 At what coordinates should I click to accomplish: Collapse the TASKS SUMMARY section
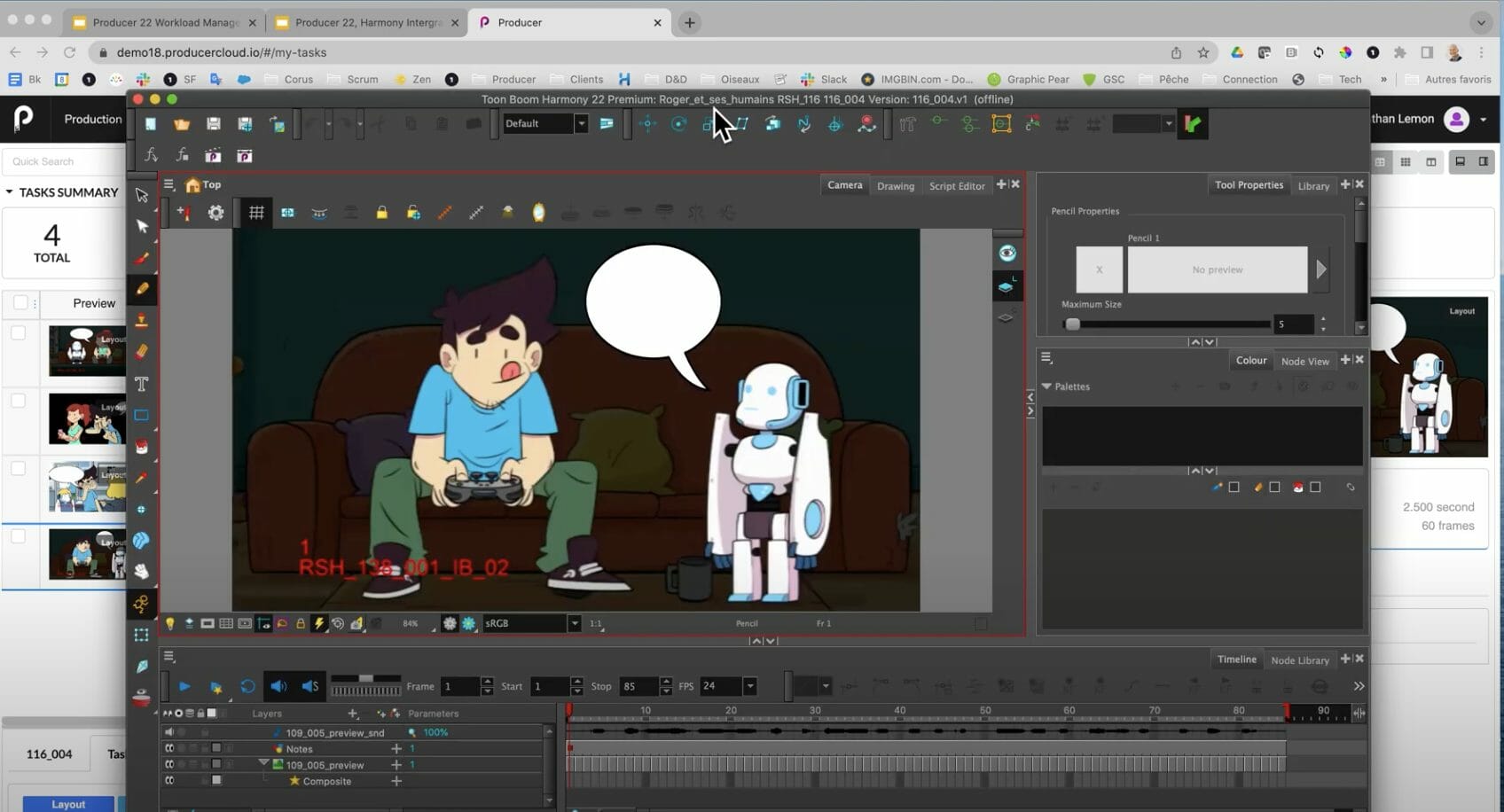pyautogui.click(x=10, y=192)
